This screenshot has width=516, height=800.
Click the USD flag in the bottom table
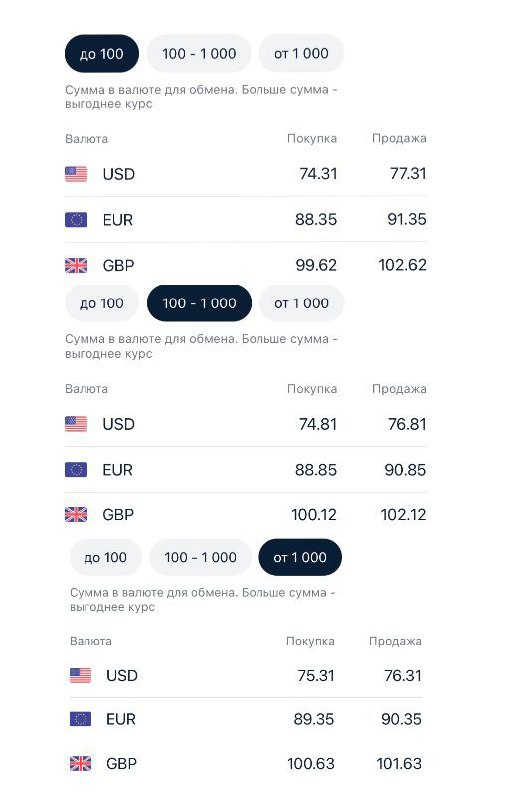[x=81, y=676]
